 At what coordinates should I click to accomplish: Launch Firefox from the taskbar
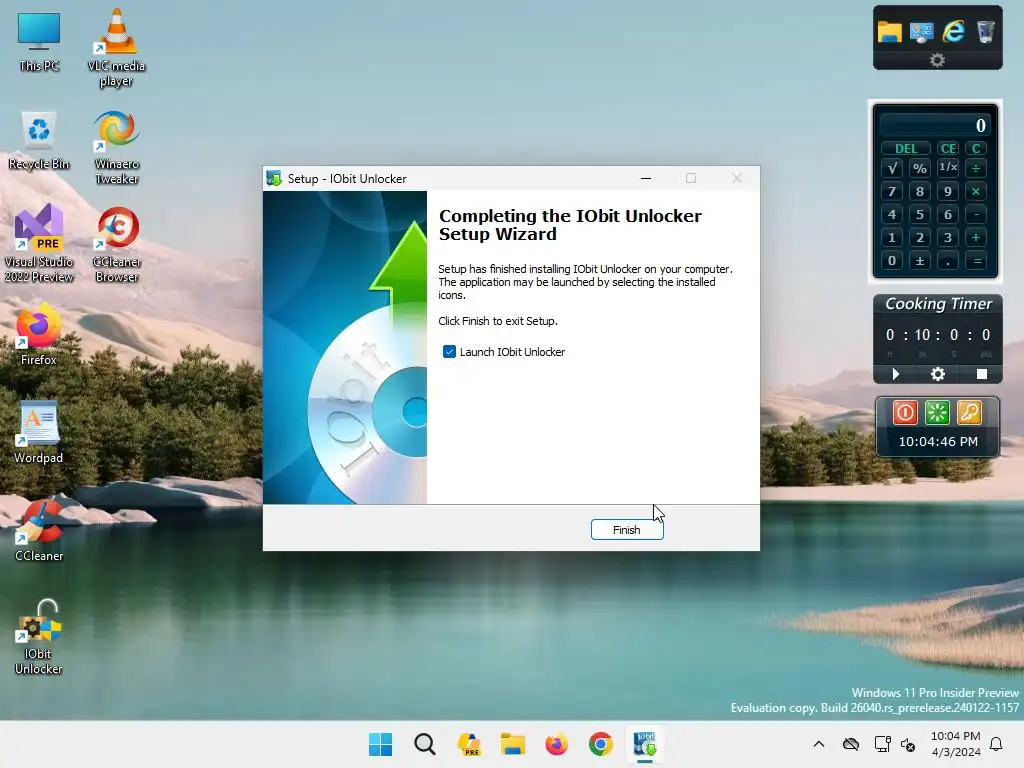tap(556, 744)
